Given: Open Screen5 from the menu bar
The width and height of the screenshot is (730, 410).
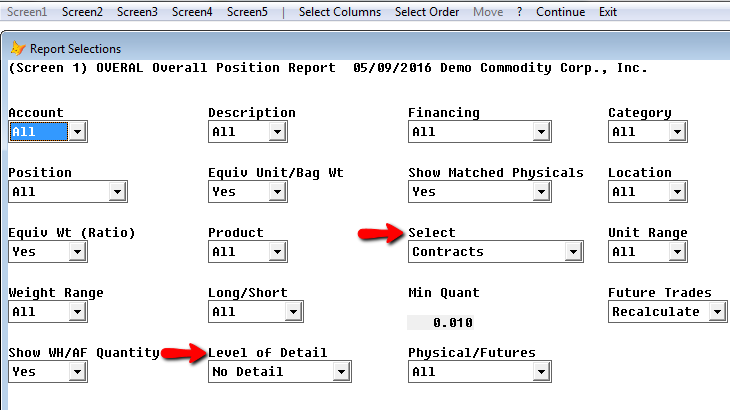Looking at the screenshot, I should click(247, 12).
